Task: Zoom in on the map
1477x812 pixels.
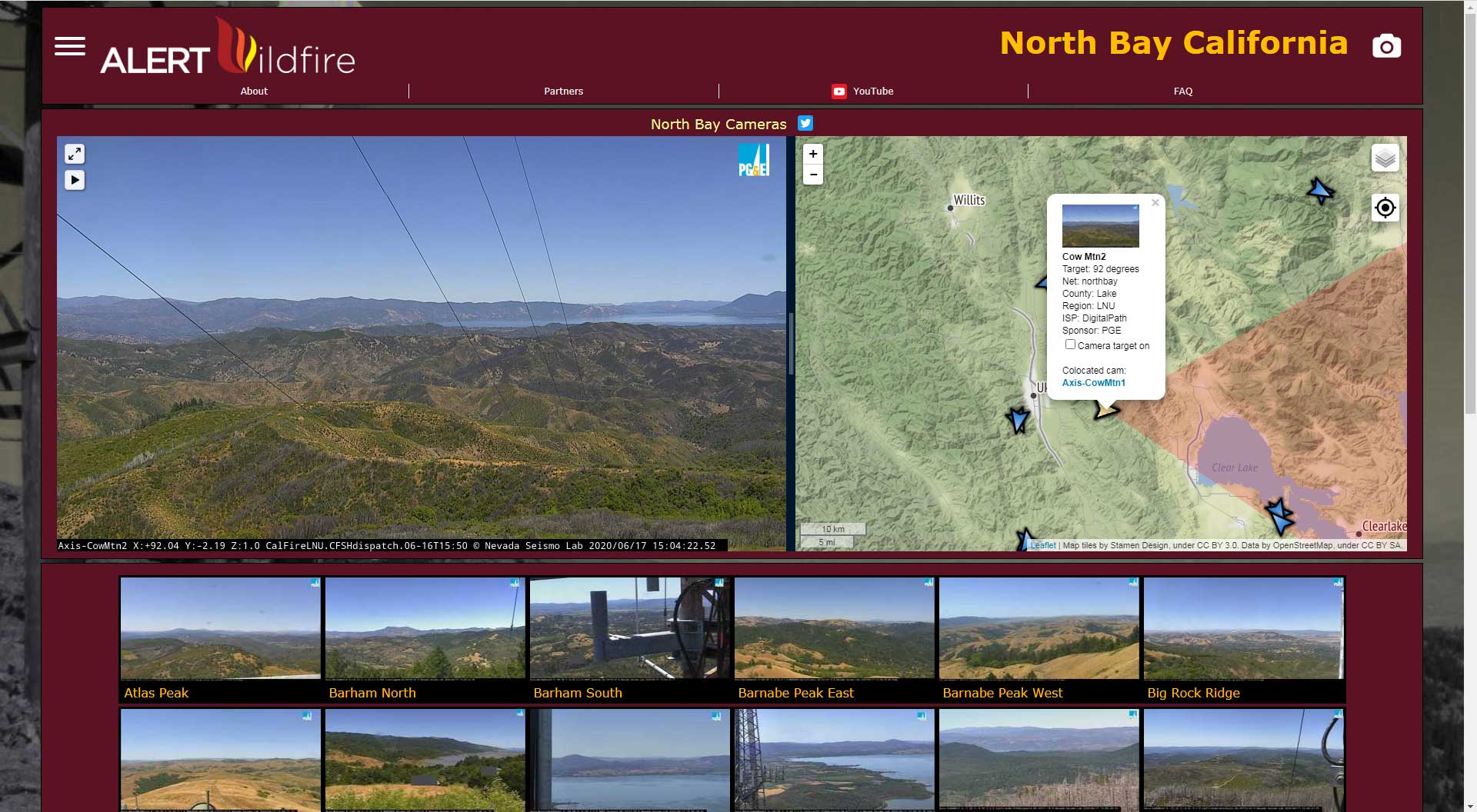Action: tap(813, 154)
